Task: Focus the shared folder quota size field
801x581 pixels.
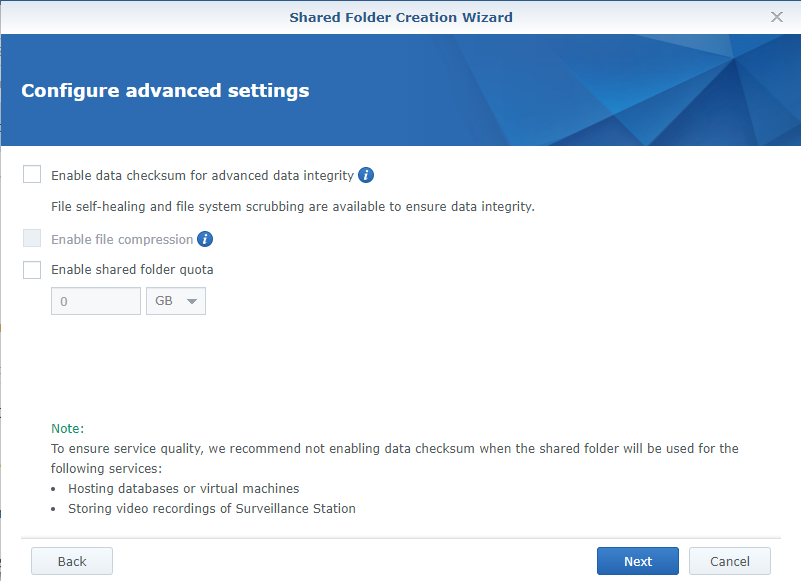Action: [96, 301]
